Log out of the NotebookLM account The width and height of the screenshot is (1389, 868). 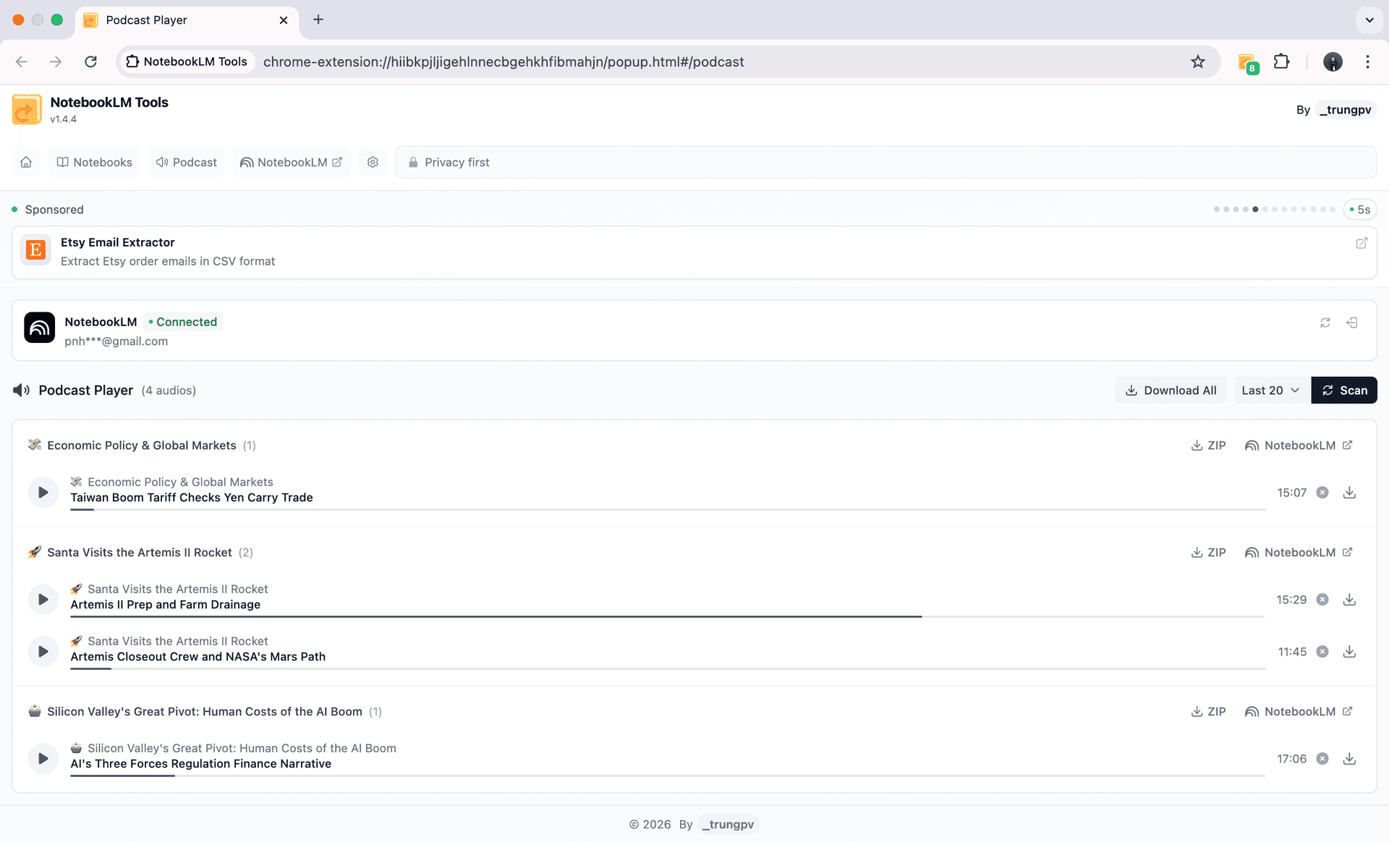tap(1351, 323)
